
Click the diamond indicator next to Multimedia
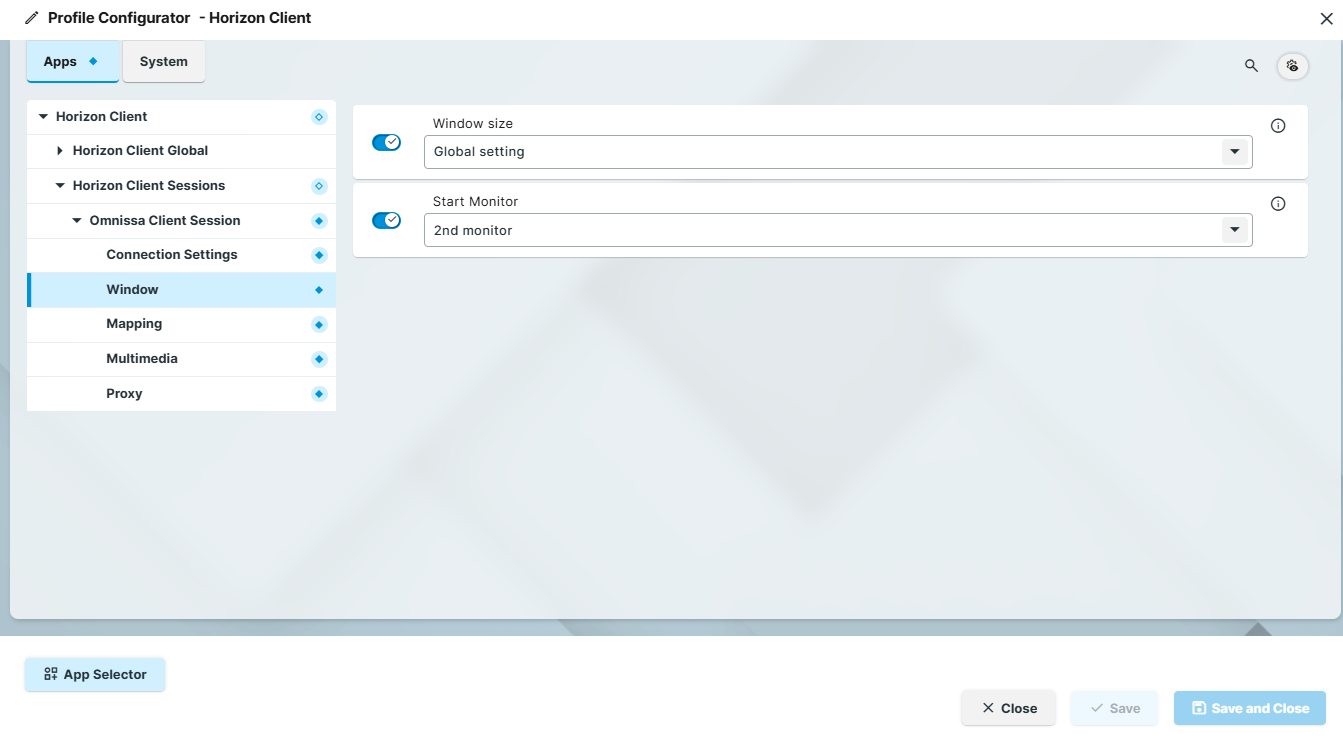coord(318,359)
